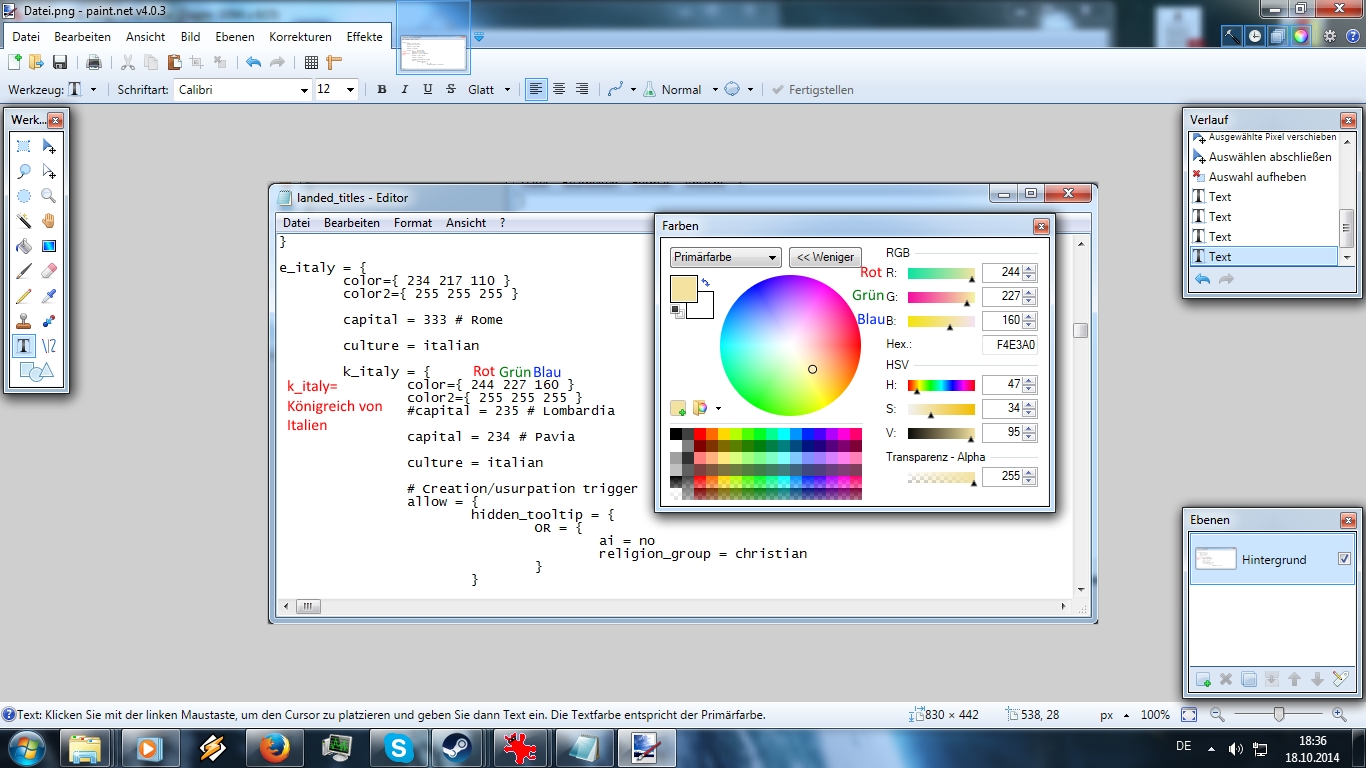Image resolution: width=1366 pixels, height=768 pixels.
Task: Activate the Color Picker eyedropper tool
Action: point(48,296)
